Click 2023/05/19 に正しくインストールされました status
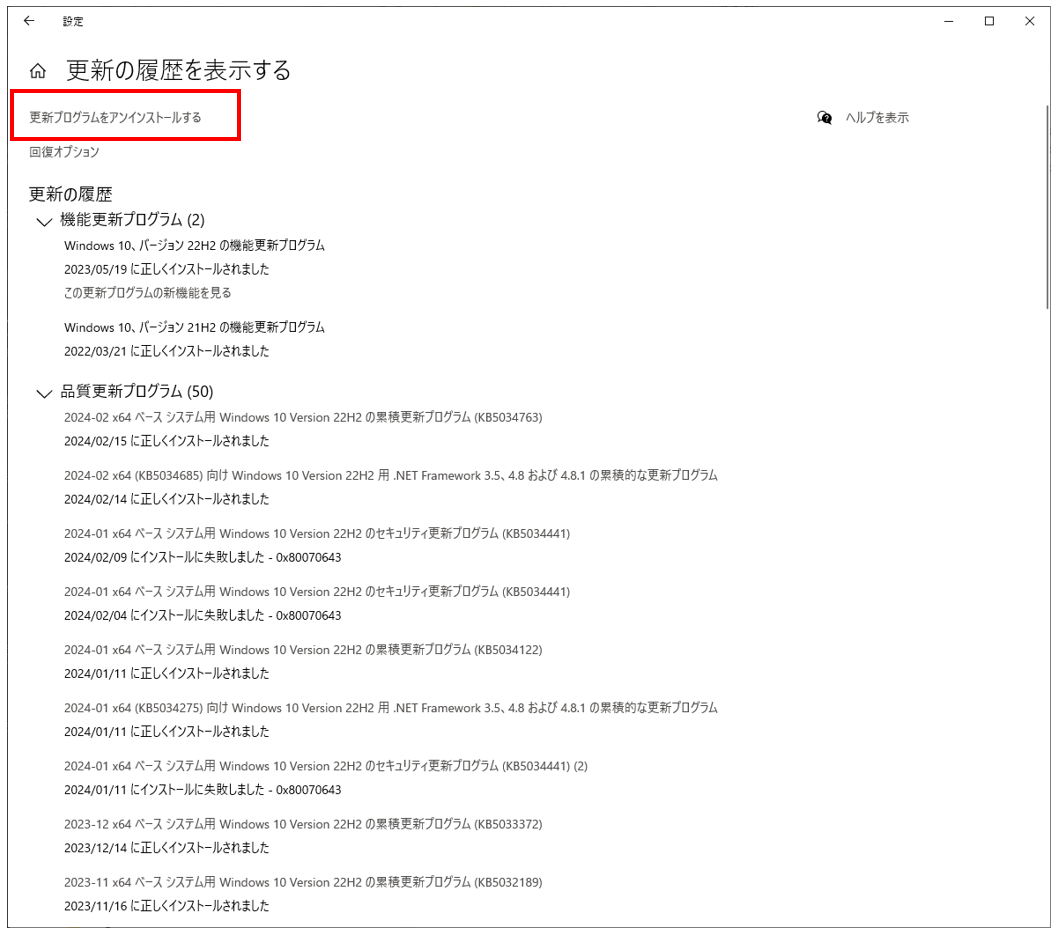The width and height of the screenshot is (1056, 933). pyautogui.click(x=166, y=269)
